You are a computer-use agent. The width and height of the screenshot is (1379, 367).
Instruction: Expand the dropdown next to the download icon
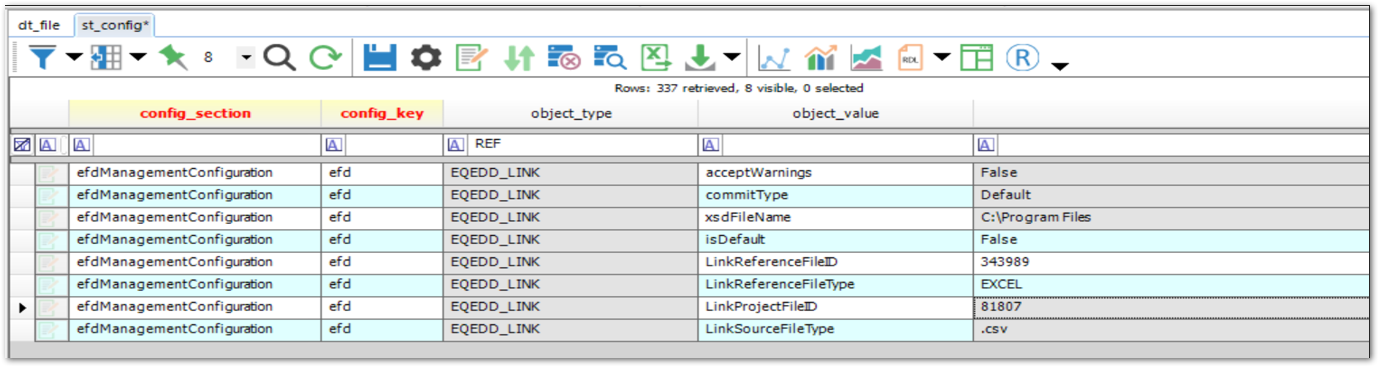(732, 58)
